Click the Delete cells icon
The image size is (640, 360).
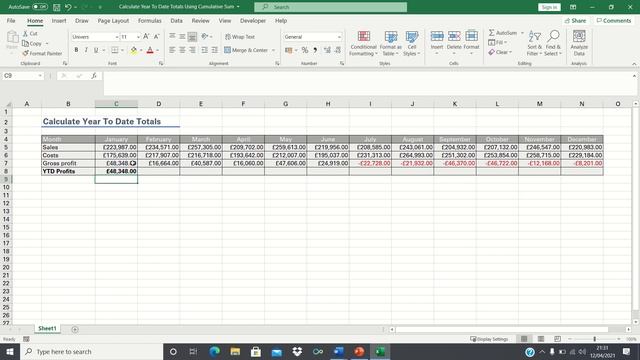click(454, 37)
